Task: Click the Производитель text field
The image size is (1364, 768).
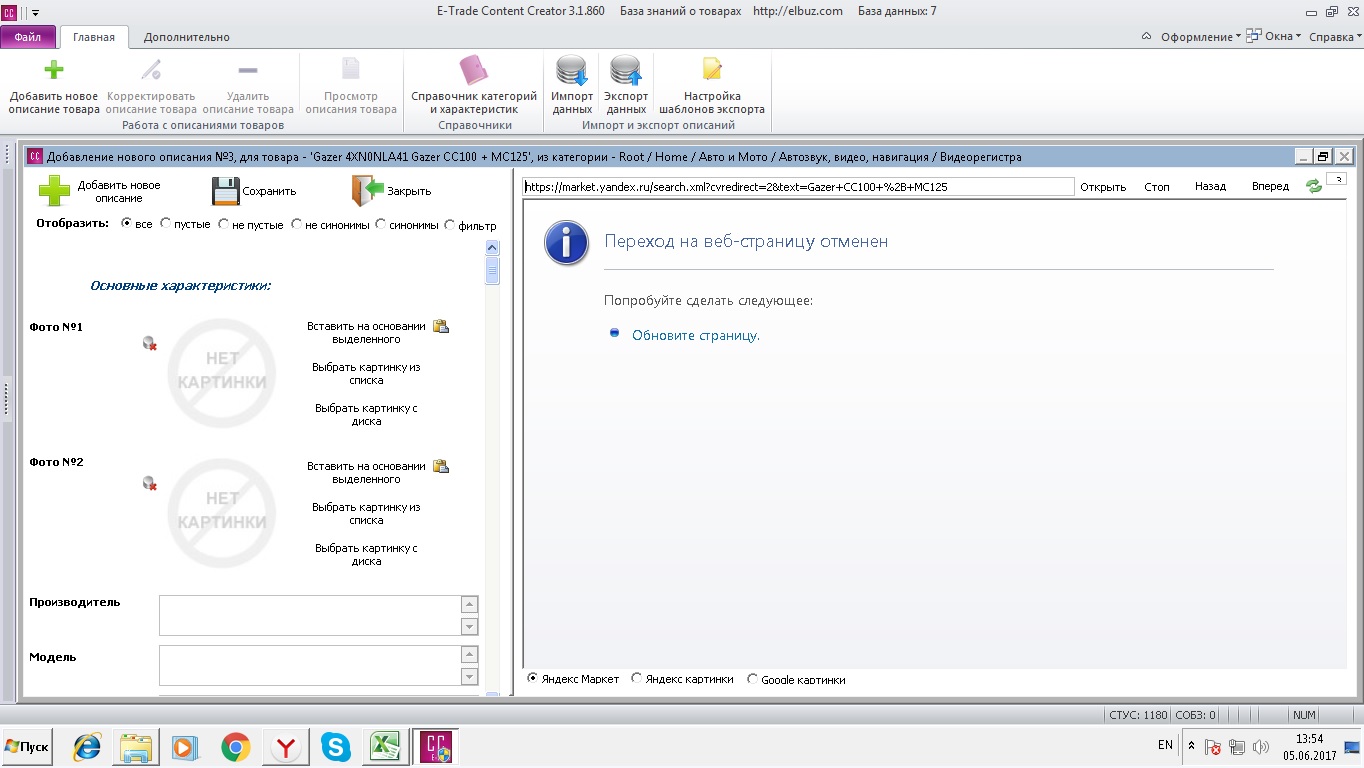Action: point(310,615)
